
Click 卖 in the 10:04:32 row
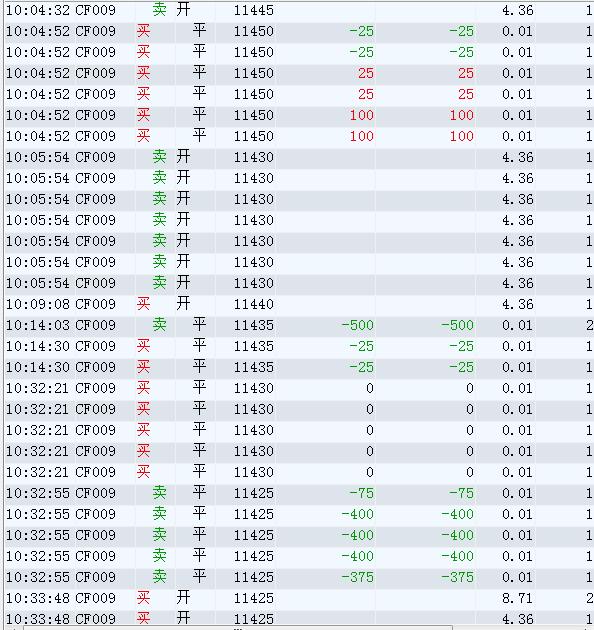159,10
